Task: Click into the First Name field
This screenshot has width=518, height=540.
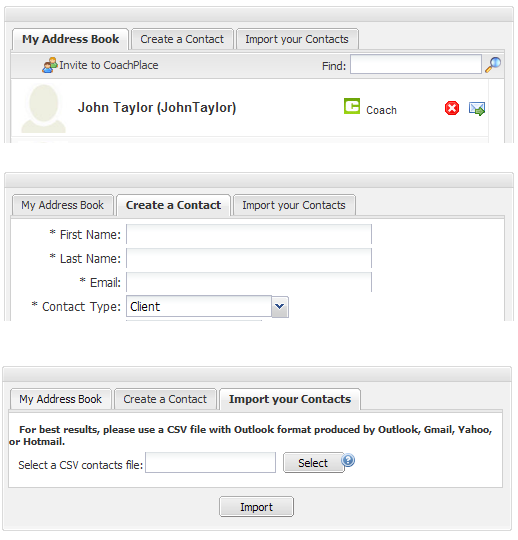Action: coord(249,234)
